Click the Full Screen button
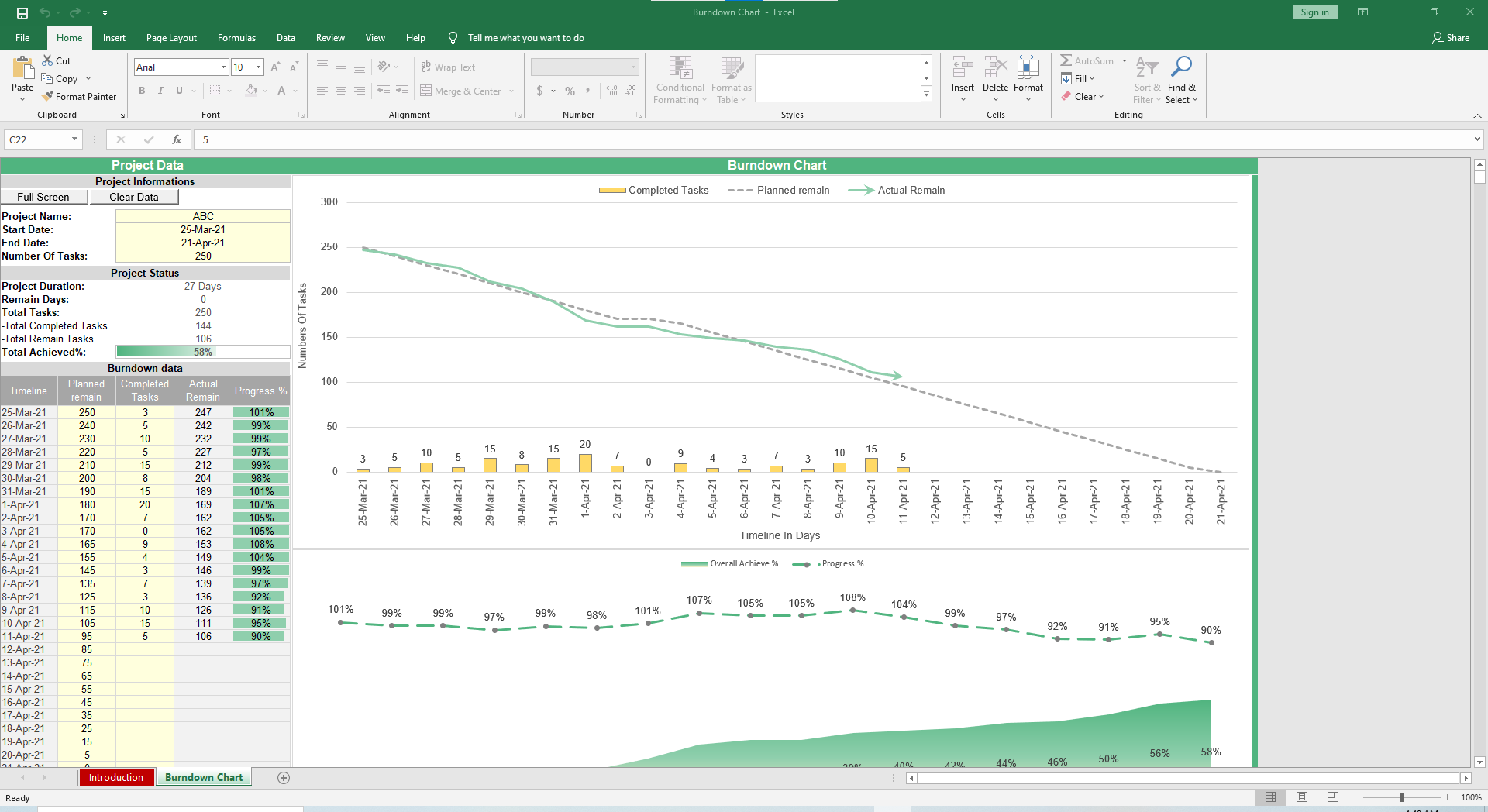Screen dimensions: 1488x812 [44, 197]
